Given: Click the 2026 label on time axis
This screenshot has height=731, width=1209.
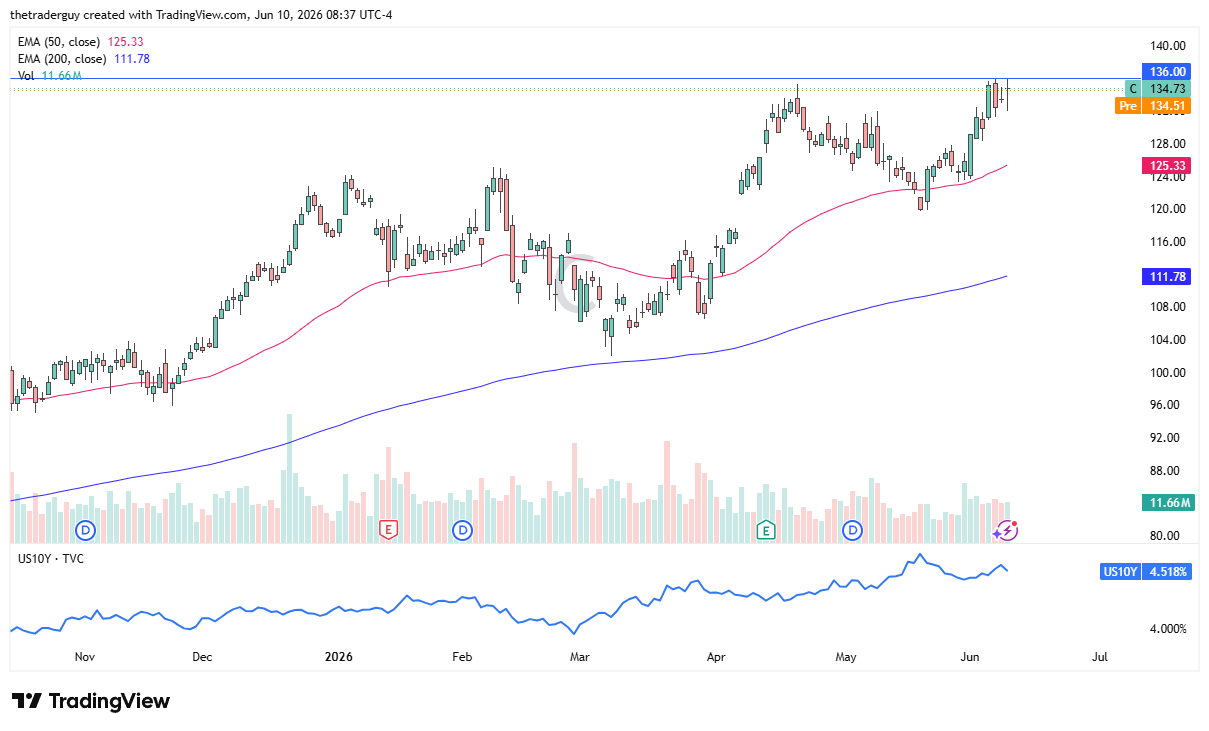Looking at the screenshot, I should [340, 657].
